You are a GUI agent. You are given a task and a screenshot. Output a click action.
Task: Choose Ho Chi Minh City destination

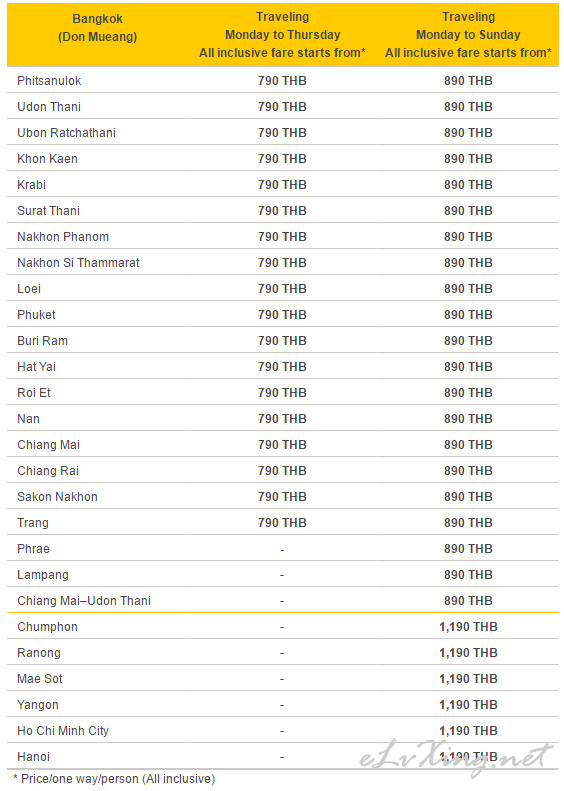tap(63, 731)
